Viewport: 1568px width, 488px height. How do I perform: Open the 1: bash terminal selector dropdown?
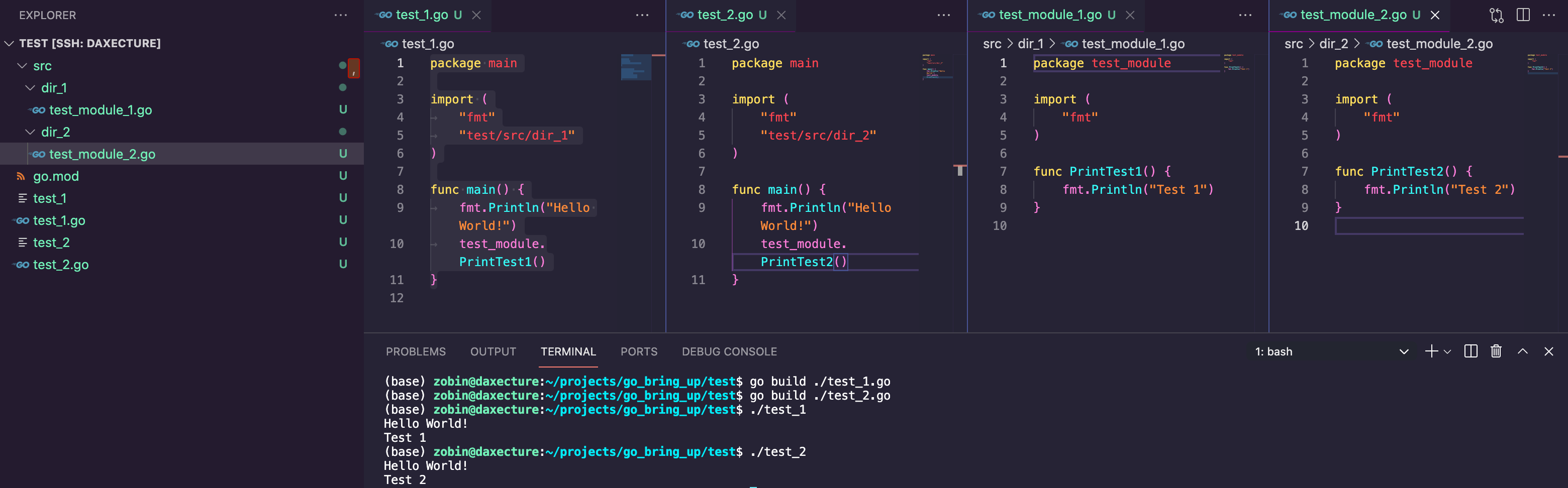click(x=1404, y=351)
